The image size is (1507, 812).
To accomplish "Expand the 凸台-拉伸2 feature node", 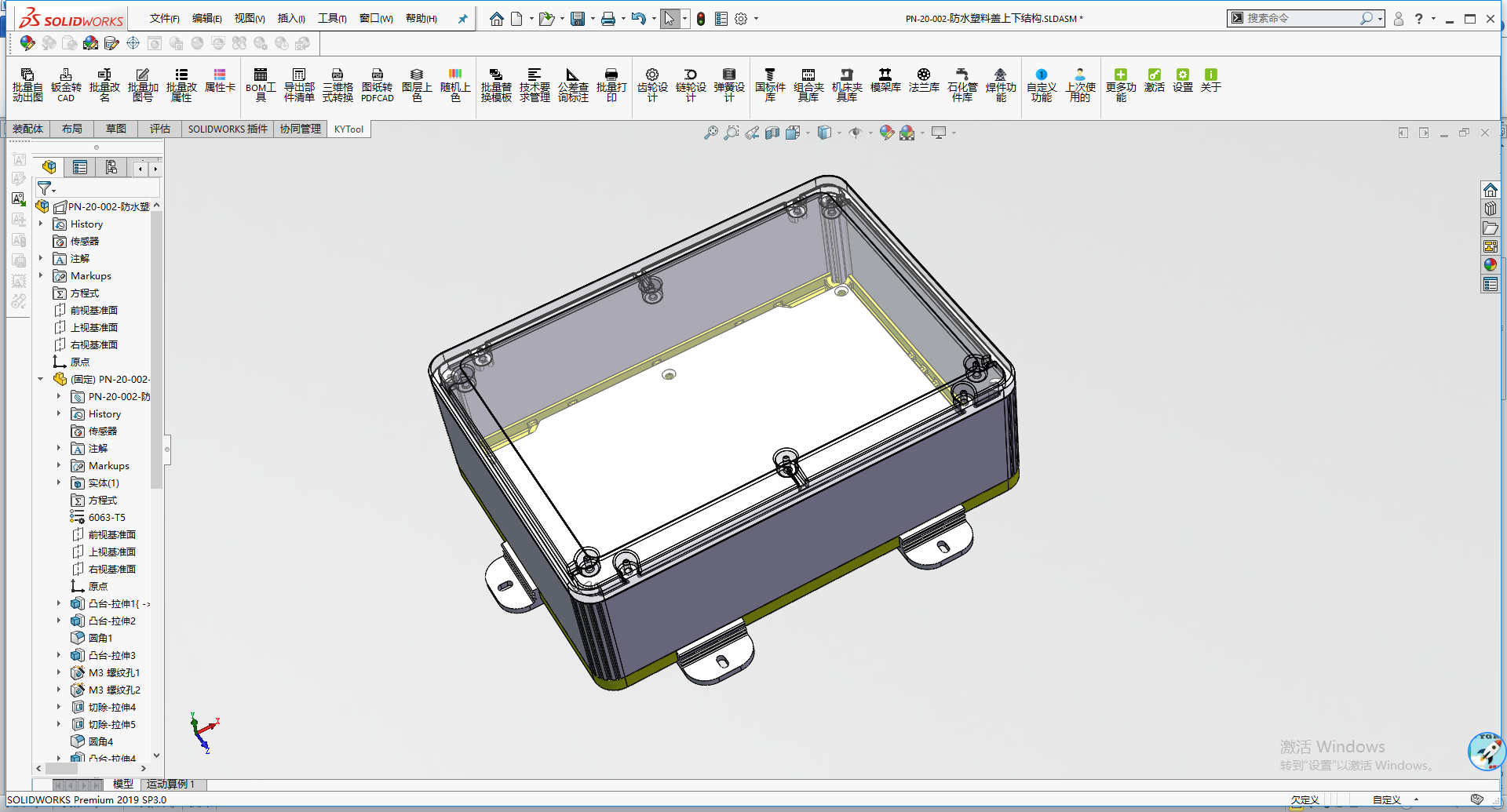I will click(59, 621).
